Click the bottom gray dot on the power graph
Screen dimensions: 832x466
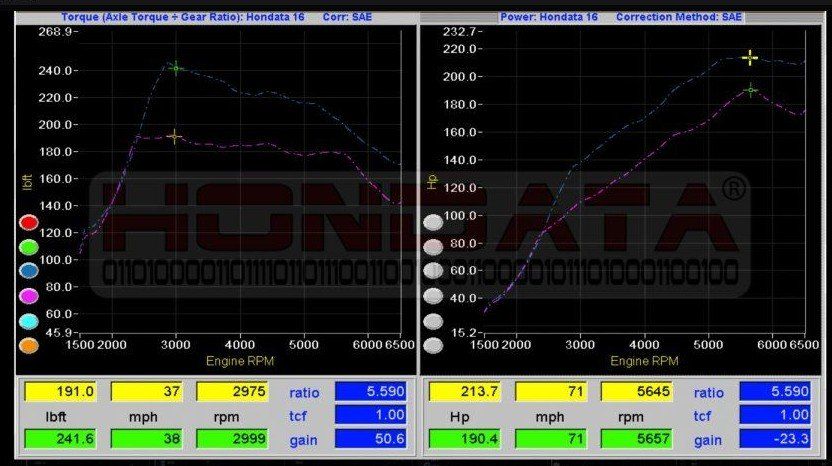[x=433, y=346]
